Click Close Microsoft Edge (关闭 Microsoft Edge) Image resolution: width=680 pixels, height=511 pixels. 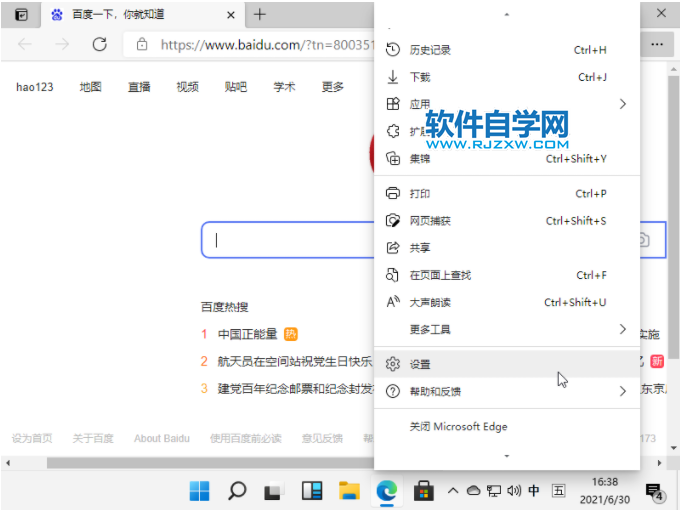(507, 426)
